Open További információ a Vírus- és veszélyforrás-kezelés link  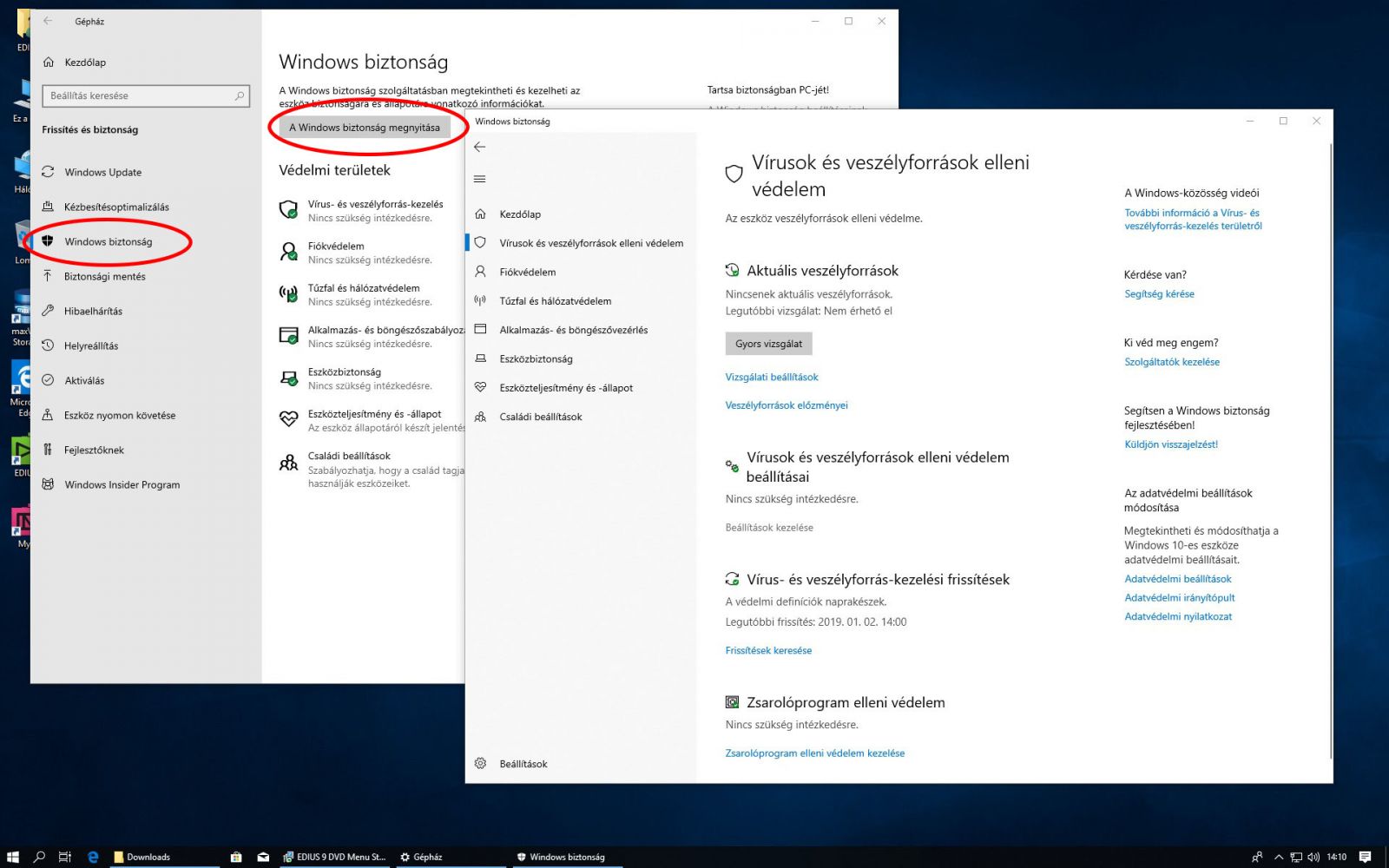(x=1193, y=220)
